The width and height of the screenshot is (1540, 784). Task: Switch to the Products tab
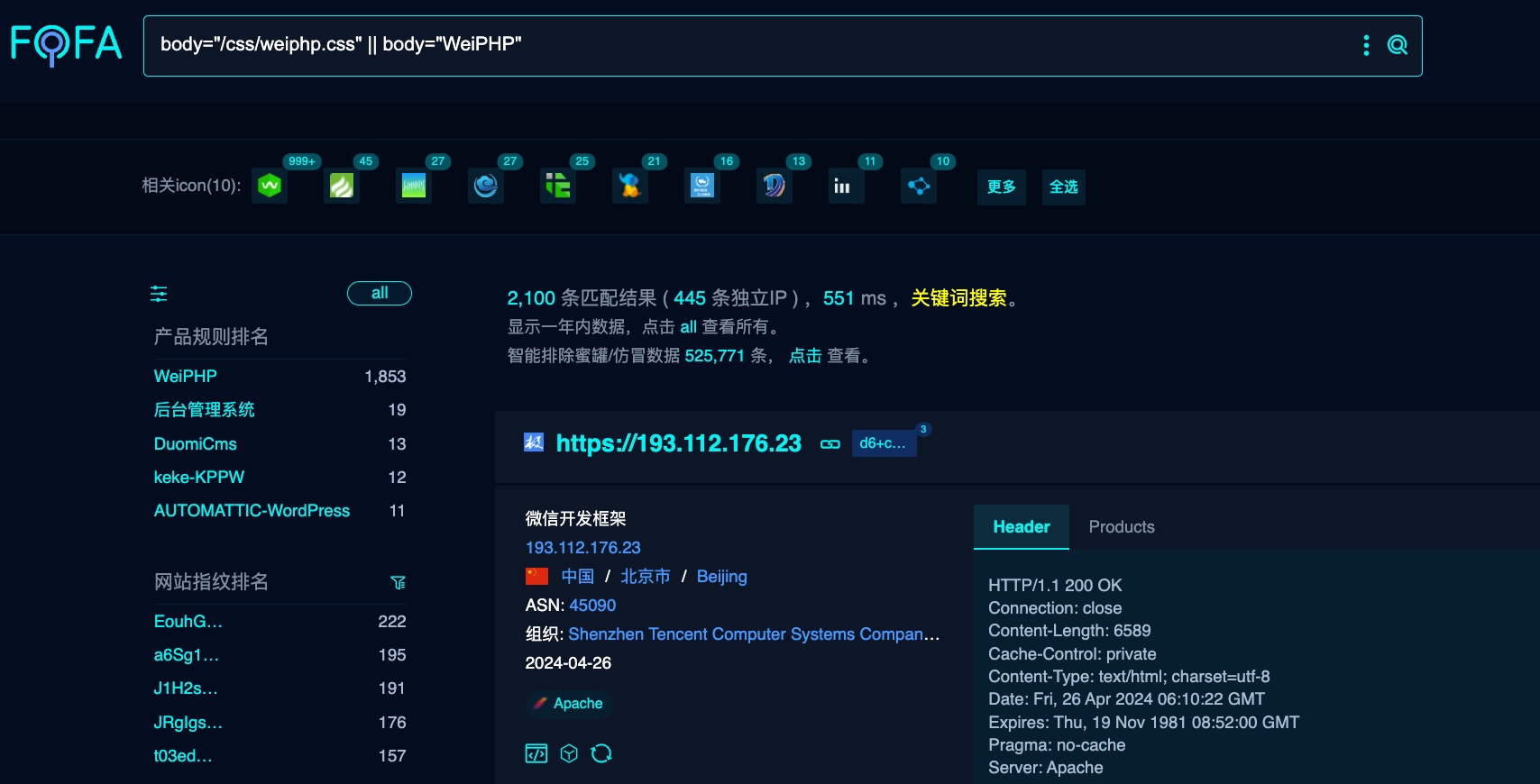(1122, 527)
